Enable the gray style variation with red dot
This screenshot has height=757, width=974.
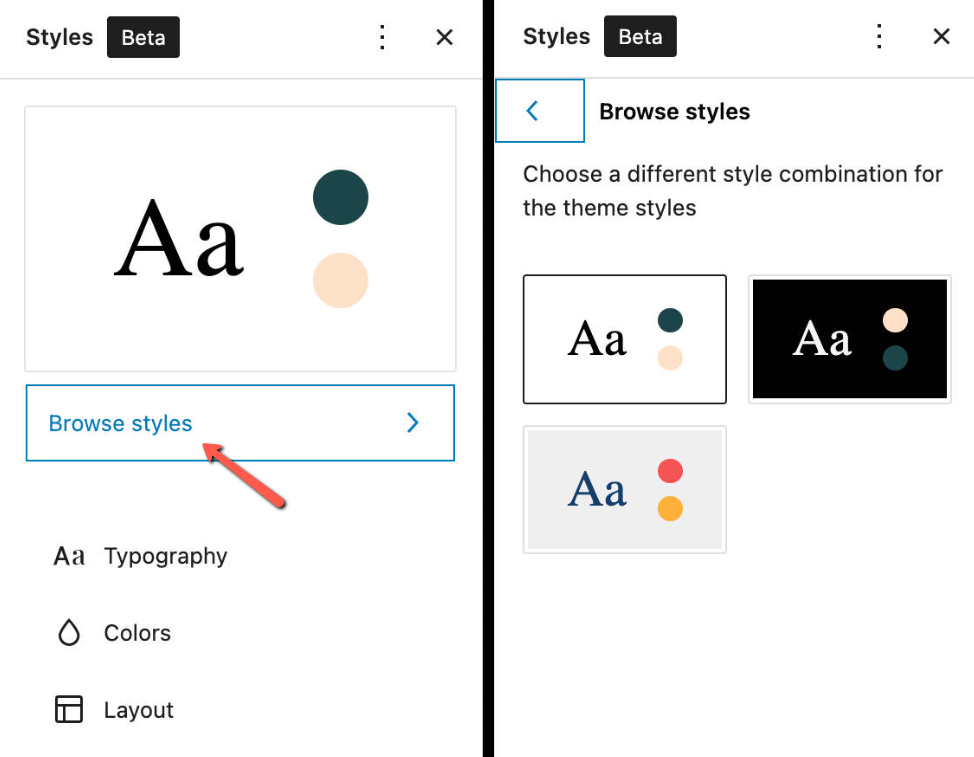[x=624, y=490]
